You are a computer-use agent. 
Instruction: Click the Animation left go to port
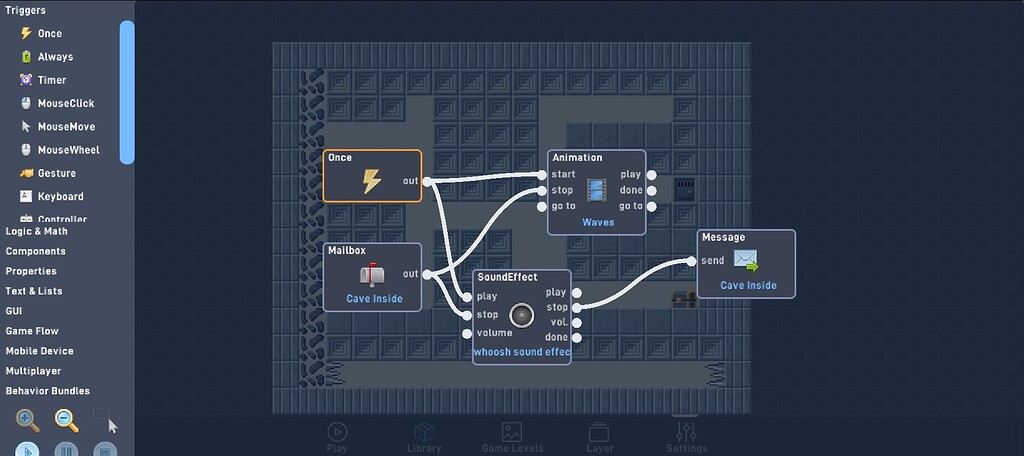click(x=541, y=206)
